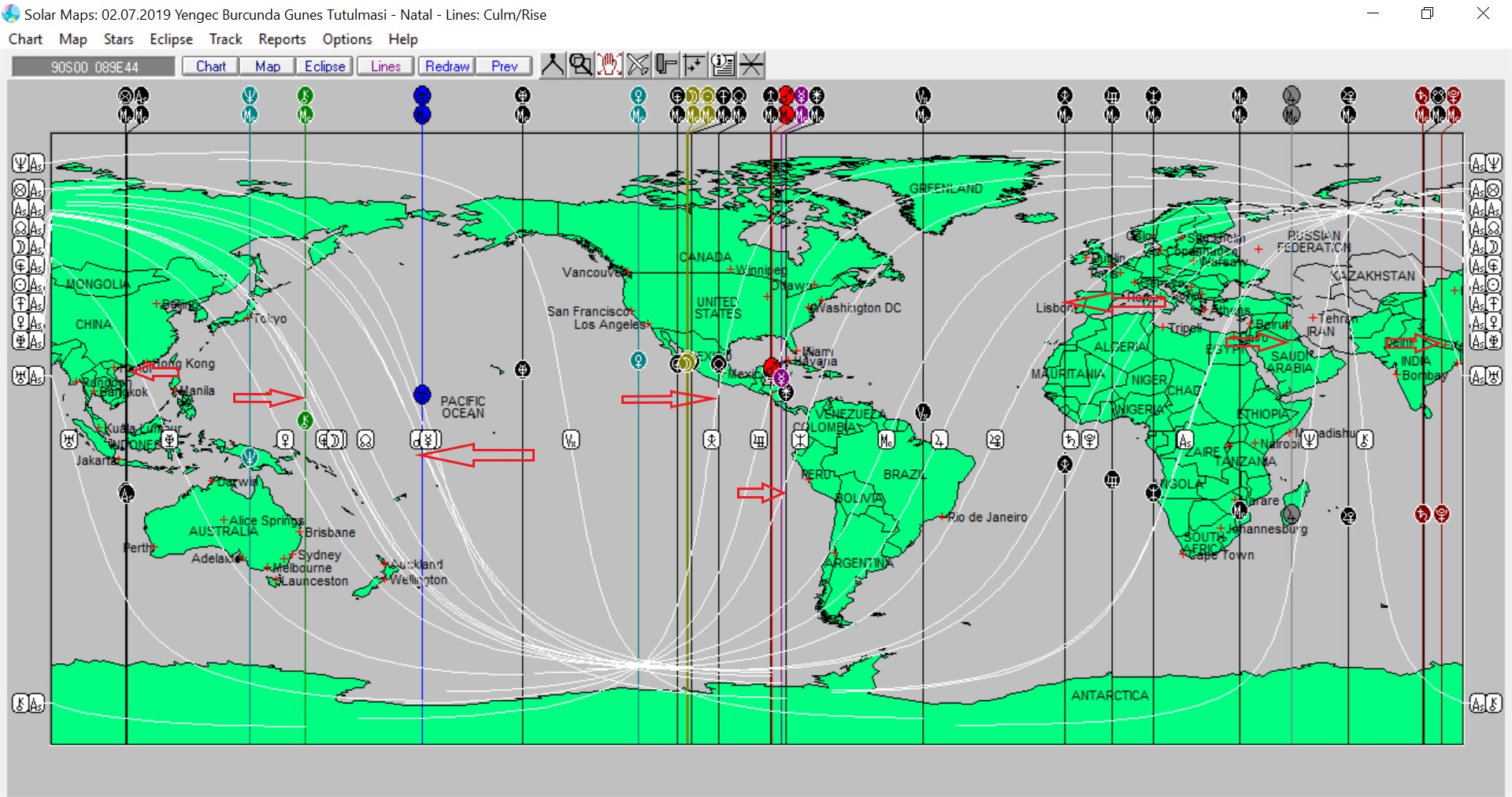Open the Reports menu
Image resolution: width=1512 pixels, height=797 pixels.
pos(282,39)
